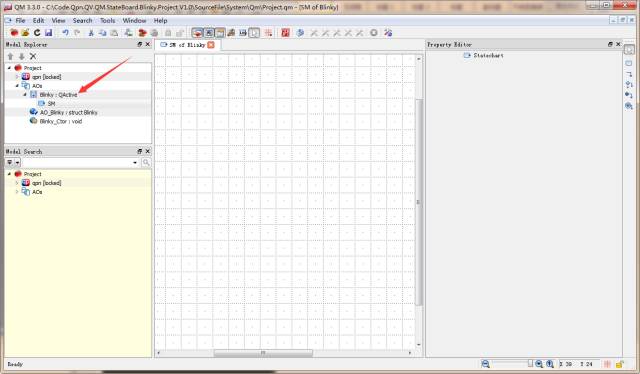Delete item with Model Explorer X icon
Viewport: 640px width, 374px height.
pos(33,56)
